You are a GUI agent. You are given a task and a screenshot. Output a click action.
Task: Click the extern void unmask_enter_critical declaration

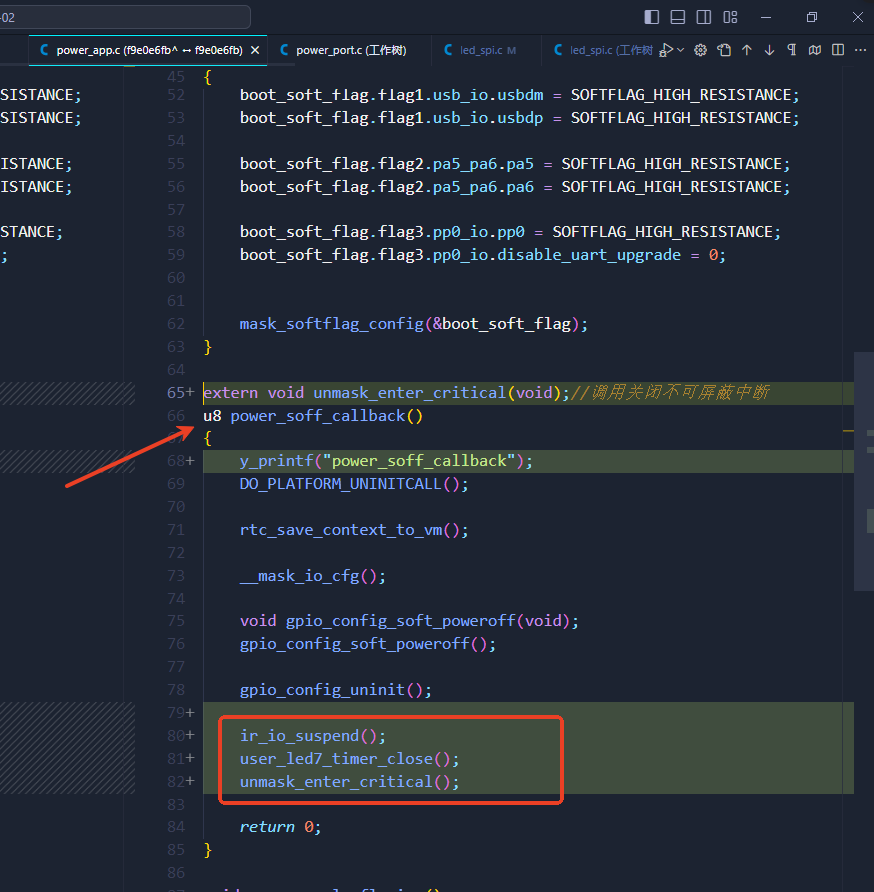pos(387,393)
